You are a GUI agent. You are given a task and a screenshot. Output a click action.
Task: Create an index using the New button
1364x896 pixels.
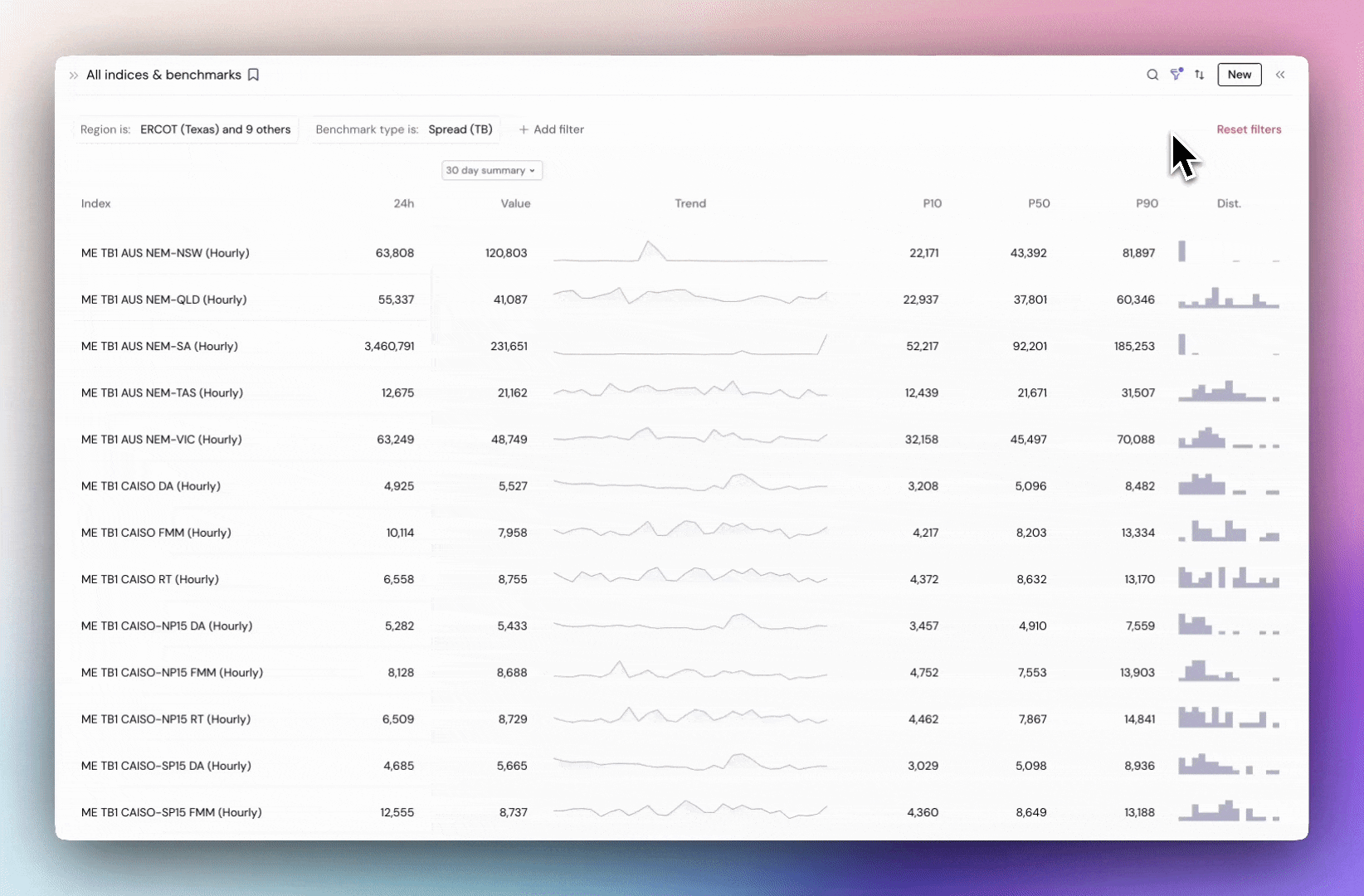click(x=1239, y=75)
